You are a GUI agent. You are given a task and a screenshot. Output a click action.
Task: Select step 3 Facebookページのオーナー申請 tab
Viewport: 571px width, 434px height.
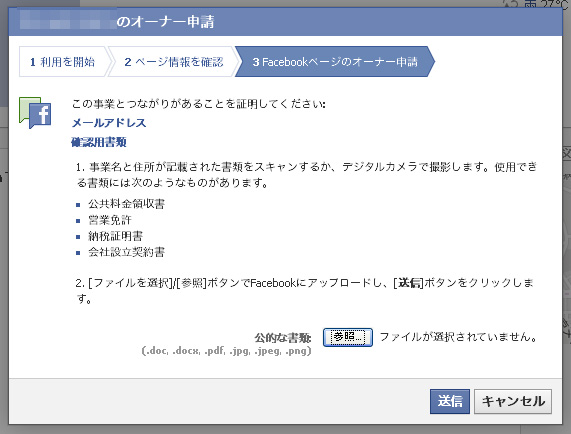(335, 62)
